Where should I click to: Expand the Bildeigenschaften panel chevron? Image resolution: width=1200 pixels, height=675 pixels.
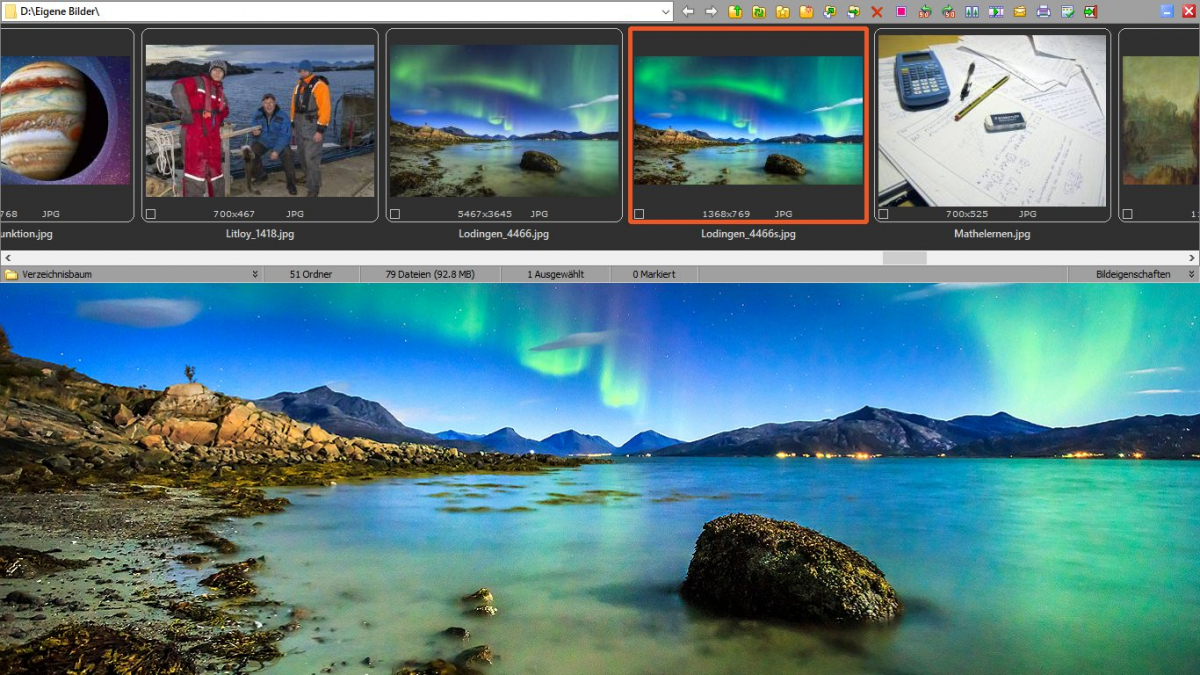1190,273
